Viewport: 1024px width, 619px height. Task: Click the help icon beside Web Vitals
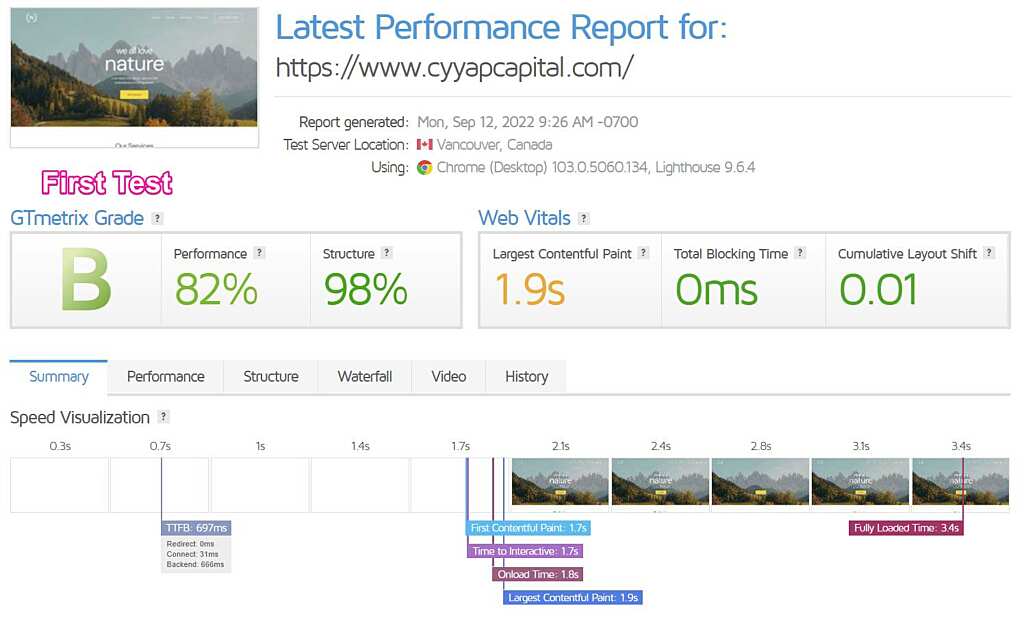(584, 218)
